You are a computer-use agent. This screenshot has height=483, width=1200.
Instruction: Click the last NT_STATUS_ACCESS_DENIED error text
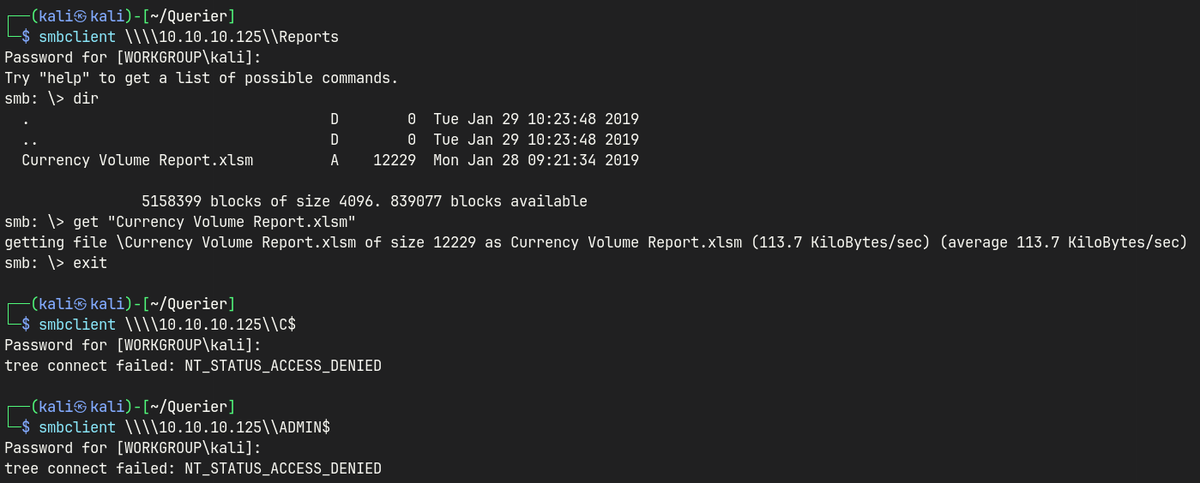(x=283, y=469)
